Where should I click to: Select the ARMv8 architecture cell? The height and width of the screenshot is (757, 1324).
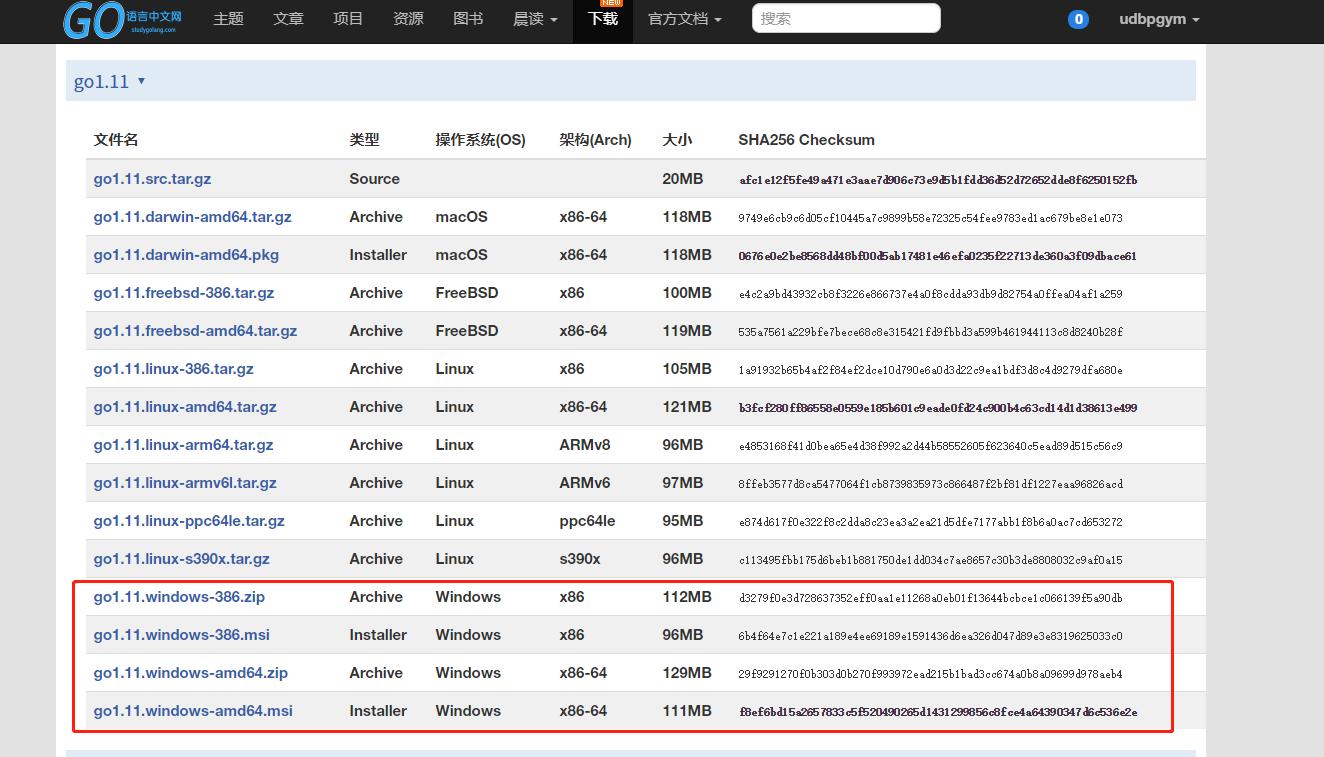[585, 445]
